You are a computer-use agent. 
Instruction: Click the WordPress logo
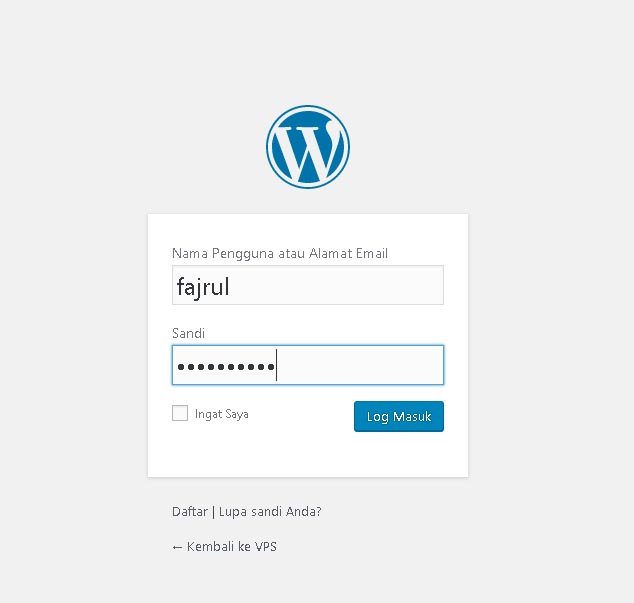pos(308,147)
